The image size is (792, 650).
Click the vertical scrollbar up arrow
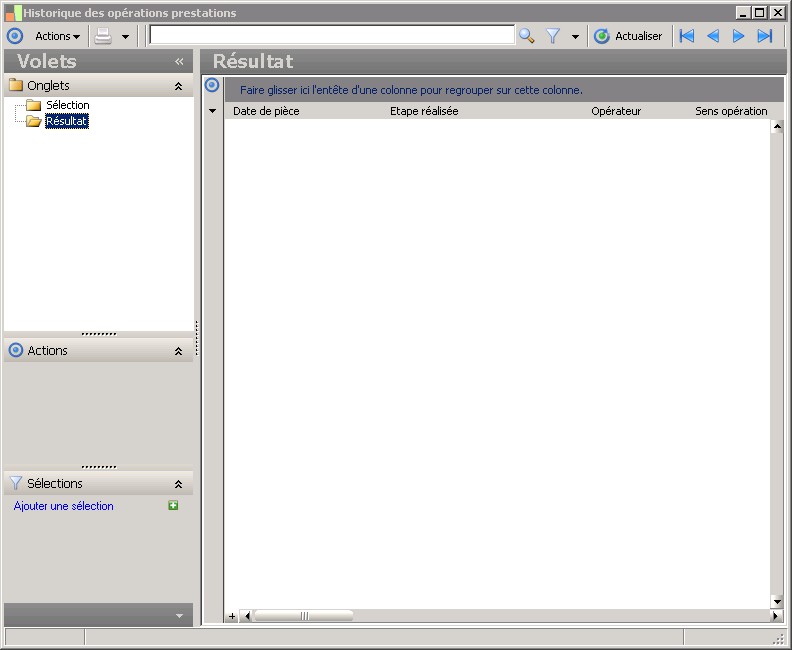(777, 126)
